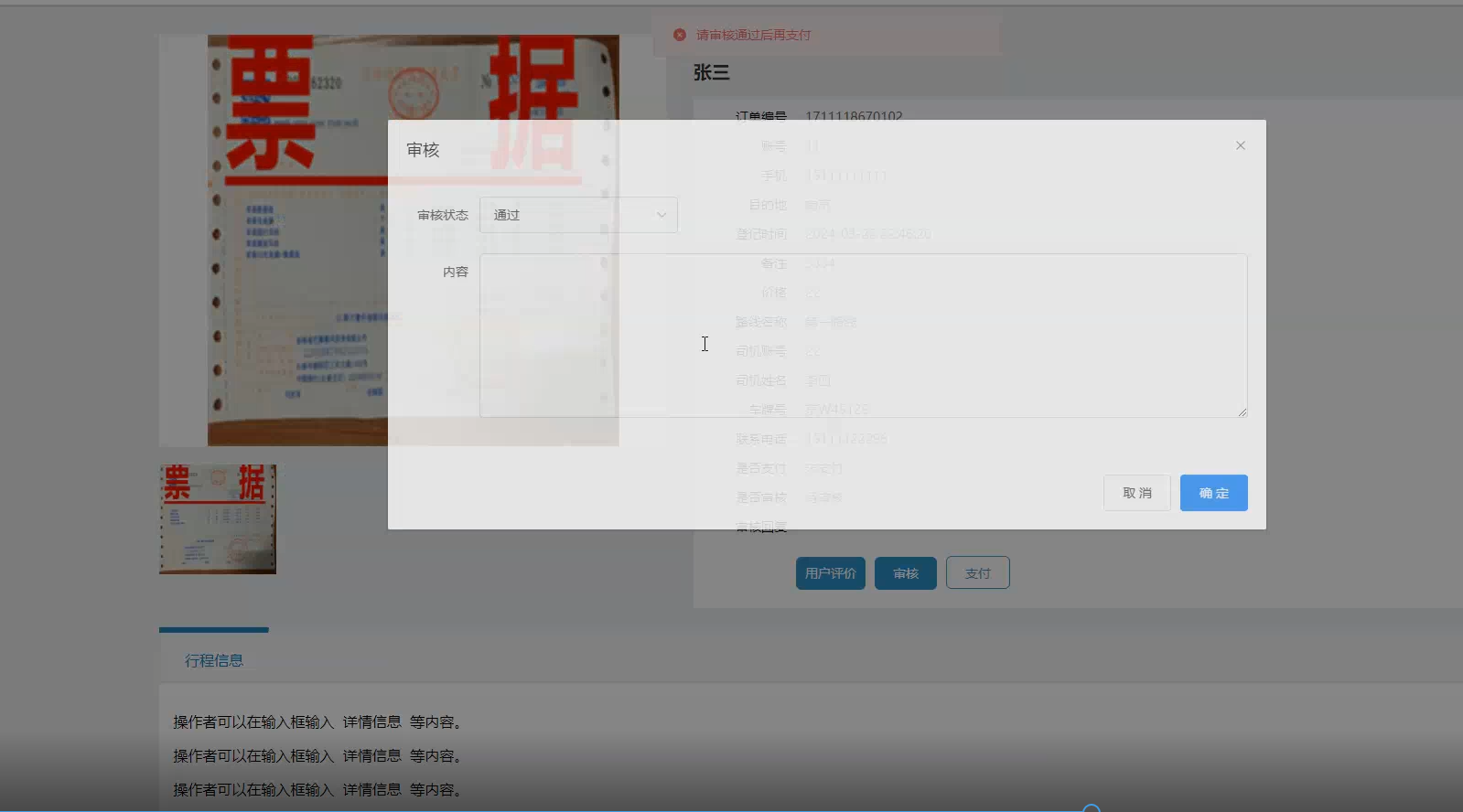Click the resize grip of the 内容 text area
The image size is (1463, 812).
click(x=1242, y=412)
